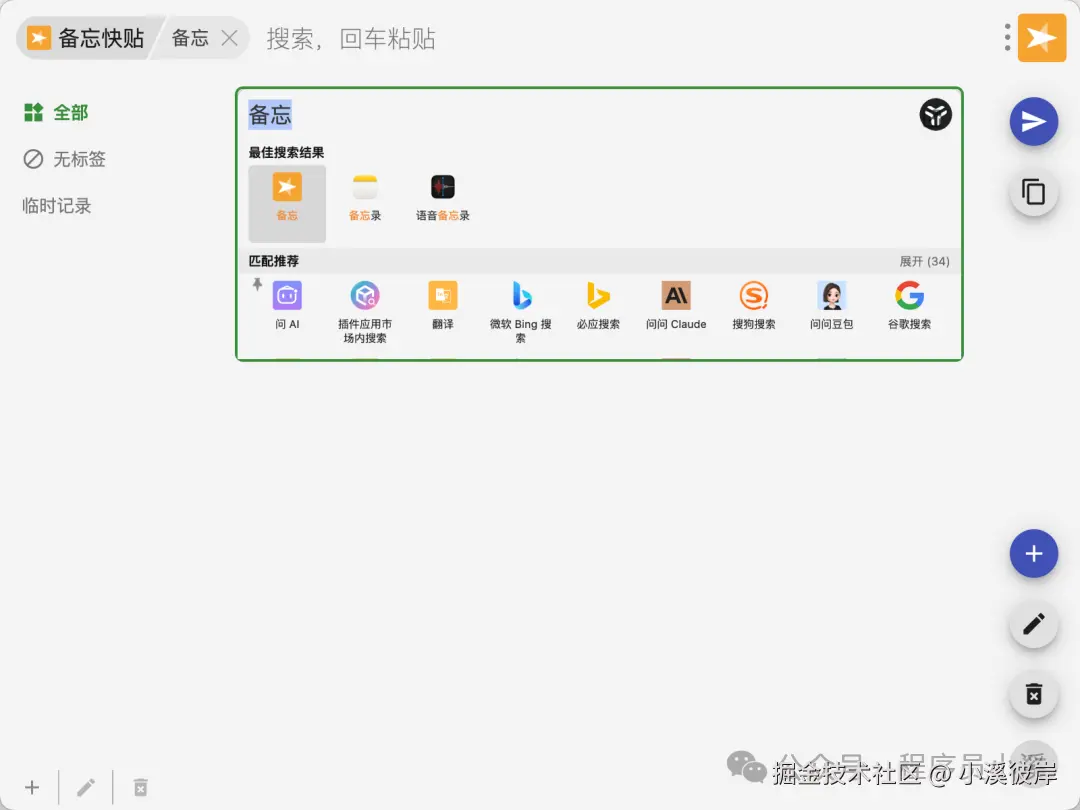This screenshot has height=810, width=1080.
Task: Select the 备忘快贴 plugin tab
Action: tap(87, 38)
